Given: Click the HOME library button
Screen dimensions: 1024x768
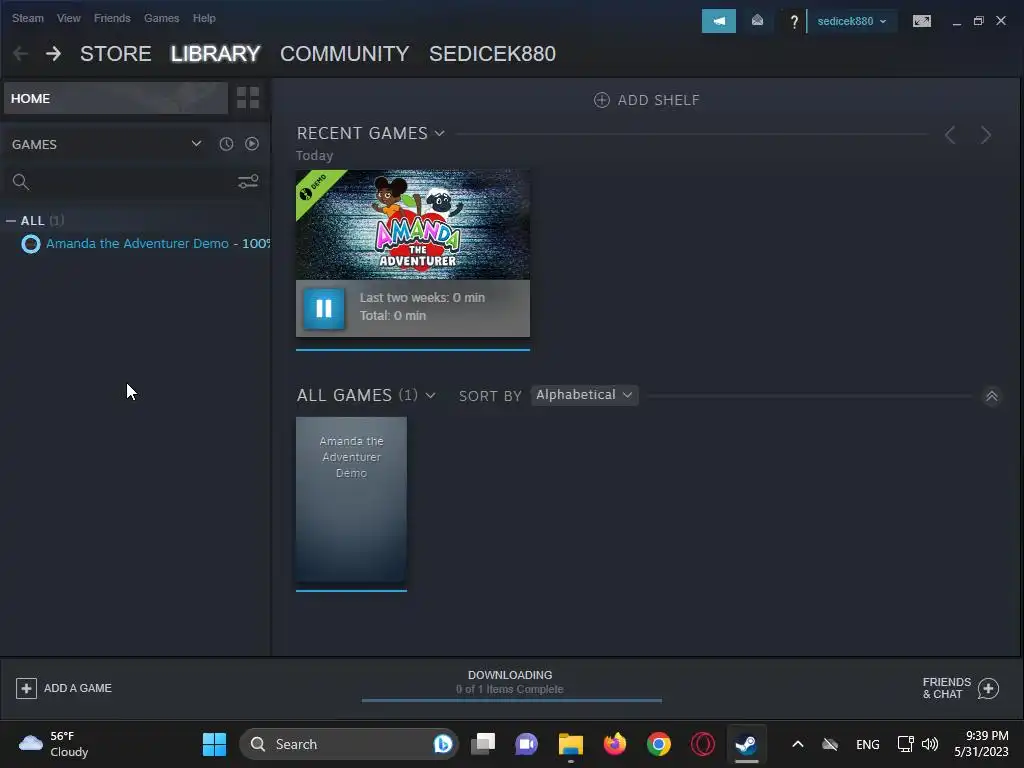Looking at the screenshot, I should [116, 98].
